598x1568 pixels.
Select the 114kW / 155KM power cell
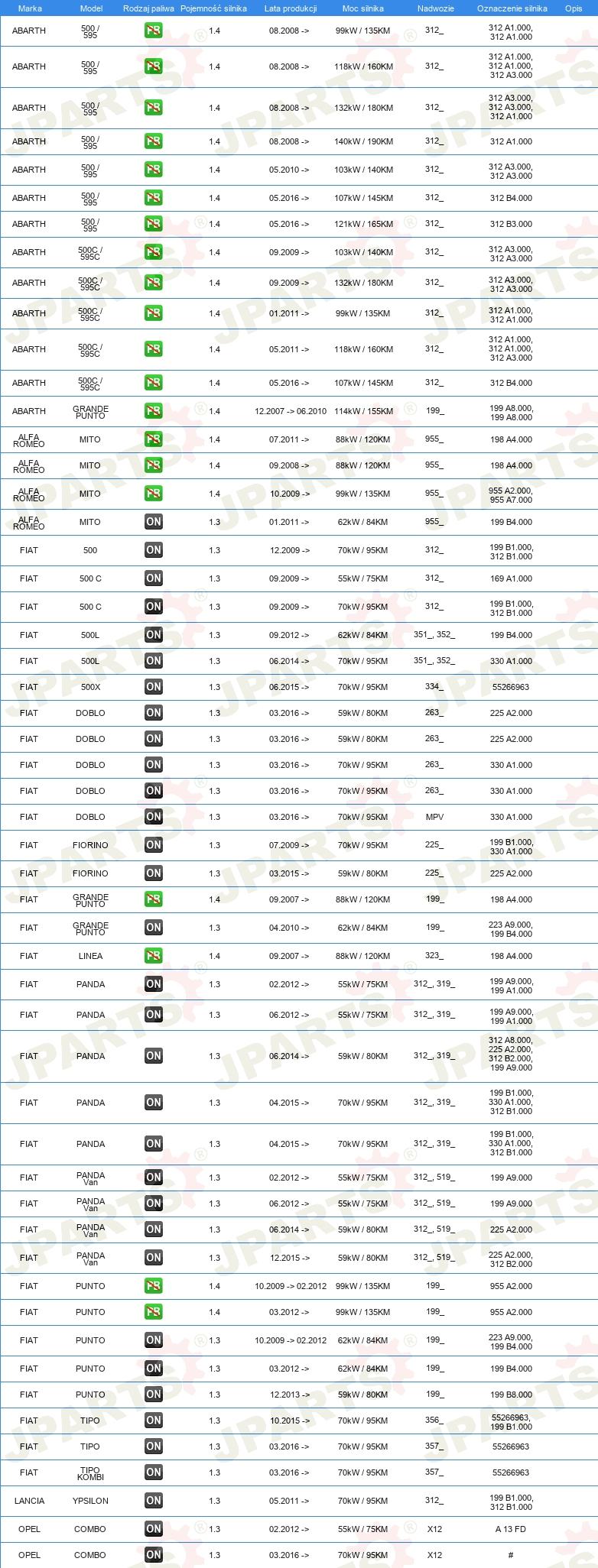coord(363,411)
